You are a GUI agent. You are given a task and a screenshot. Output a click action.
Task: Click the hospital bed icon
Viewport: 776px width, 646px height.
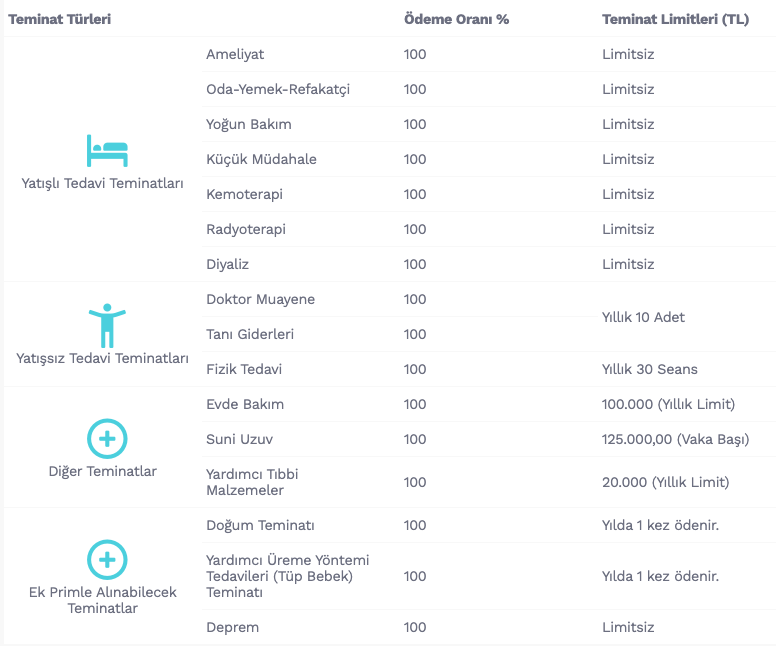pyautogui.click(x=107, y=150)
